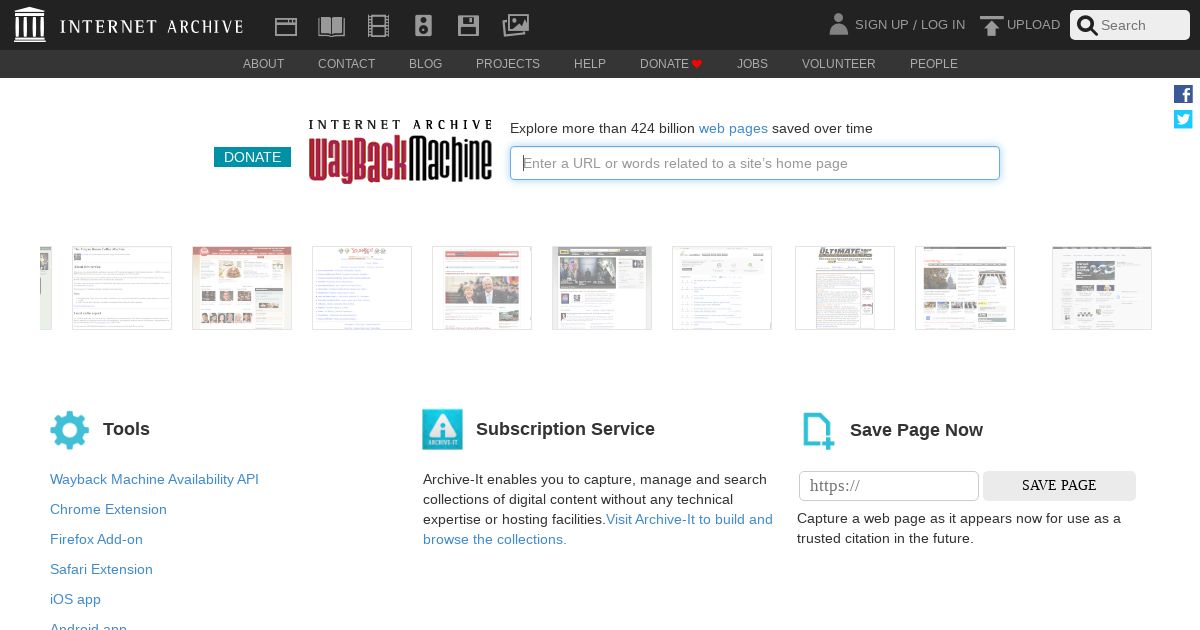Viewport: 1200px width, 630px height.
Task: Share on Facebook icon
Action: tap(1183, 94)
